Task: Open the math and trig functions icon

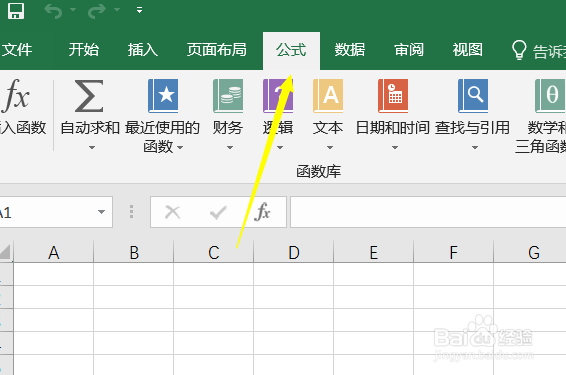Action: tap(550, 96)
